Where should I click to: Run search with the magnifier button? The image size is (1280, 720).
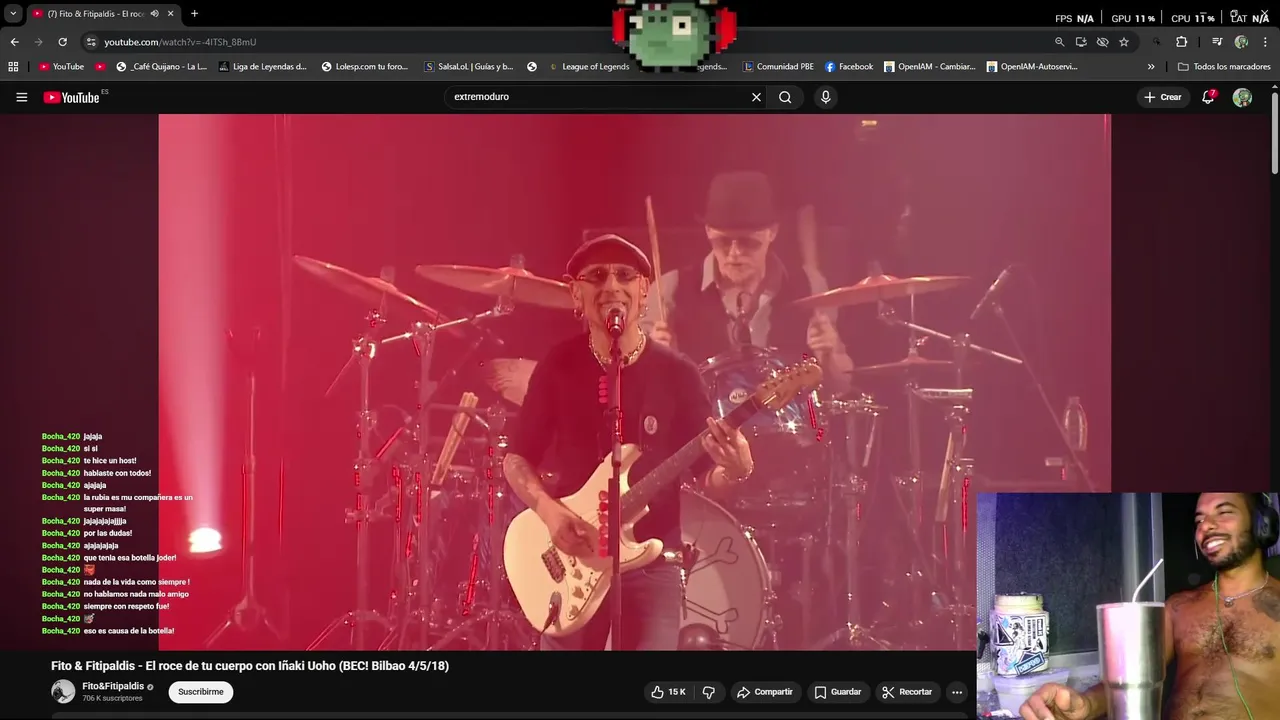[785, 97]
